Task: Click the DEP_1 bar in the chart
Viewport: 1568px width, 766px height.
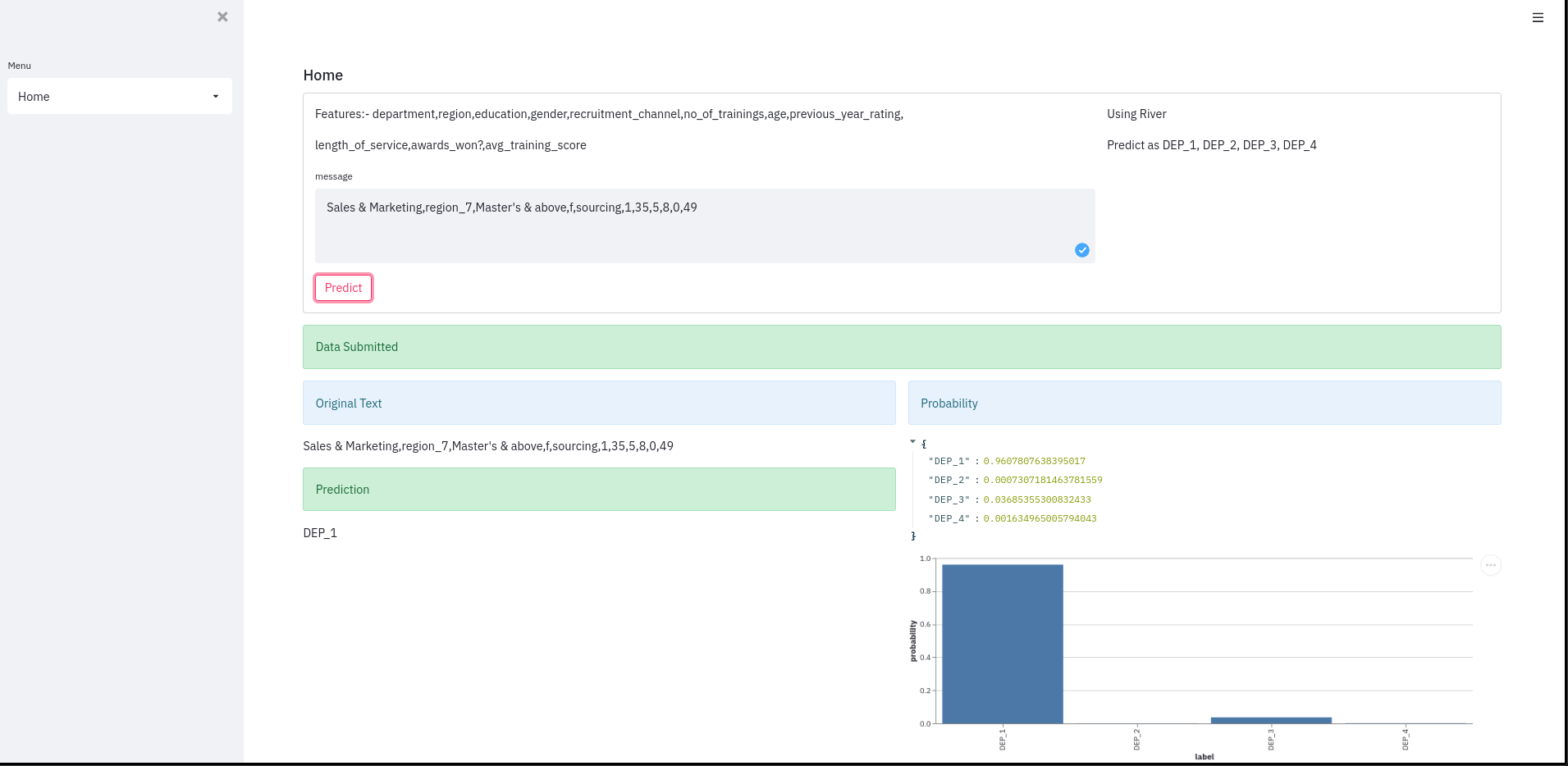Action: click(x=1003, y=644)
